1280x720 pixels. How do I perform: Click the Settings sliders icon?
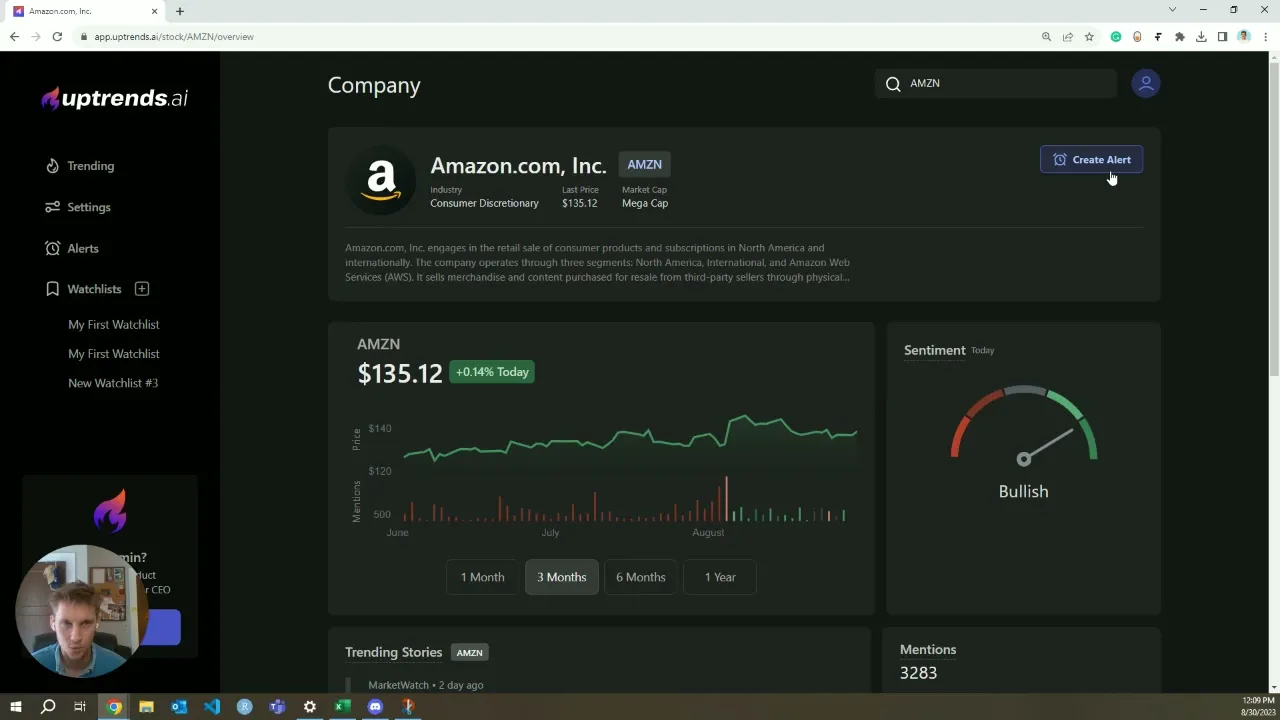coord(52,207)
